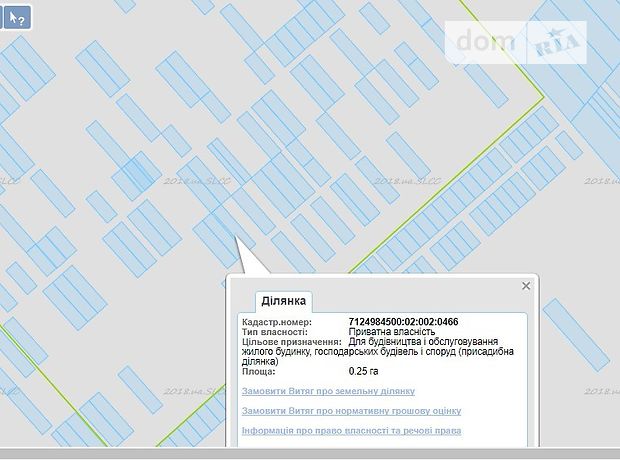Select cadastral number 7124984500:02:002:0466
Screen dimensions: 620x460
point(403,322)
